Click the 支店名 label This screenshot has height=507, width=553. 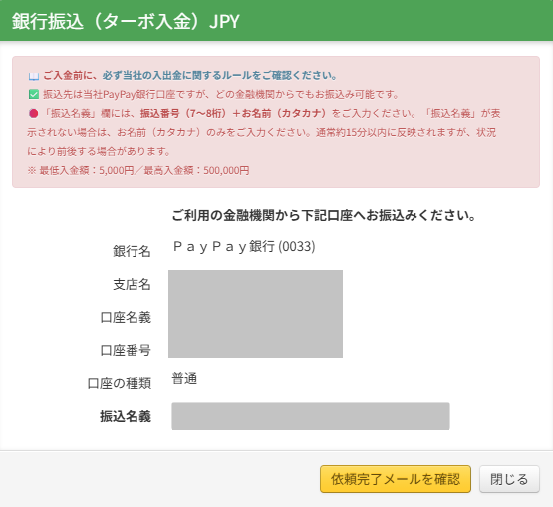click(132, 284)
